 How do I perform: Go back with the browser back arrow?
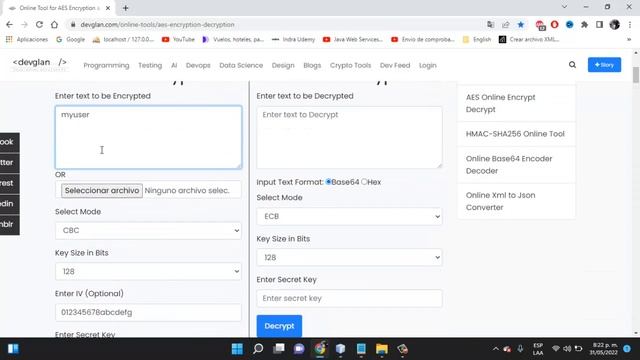[9, 24]
